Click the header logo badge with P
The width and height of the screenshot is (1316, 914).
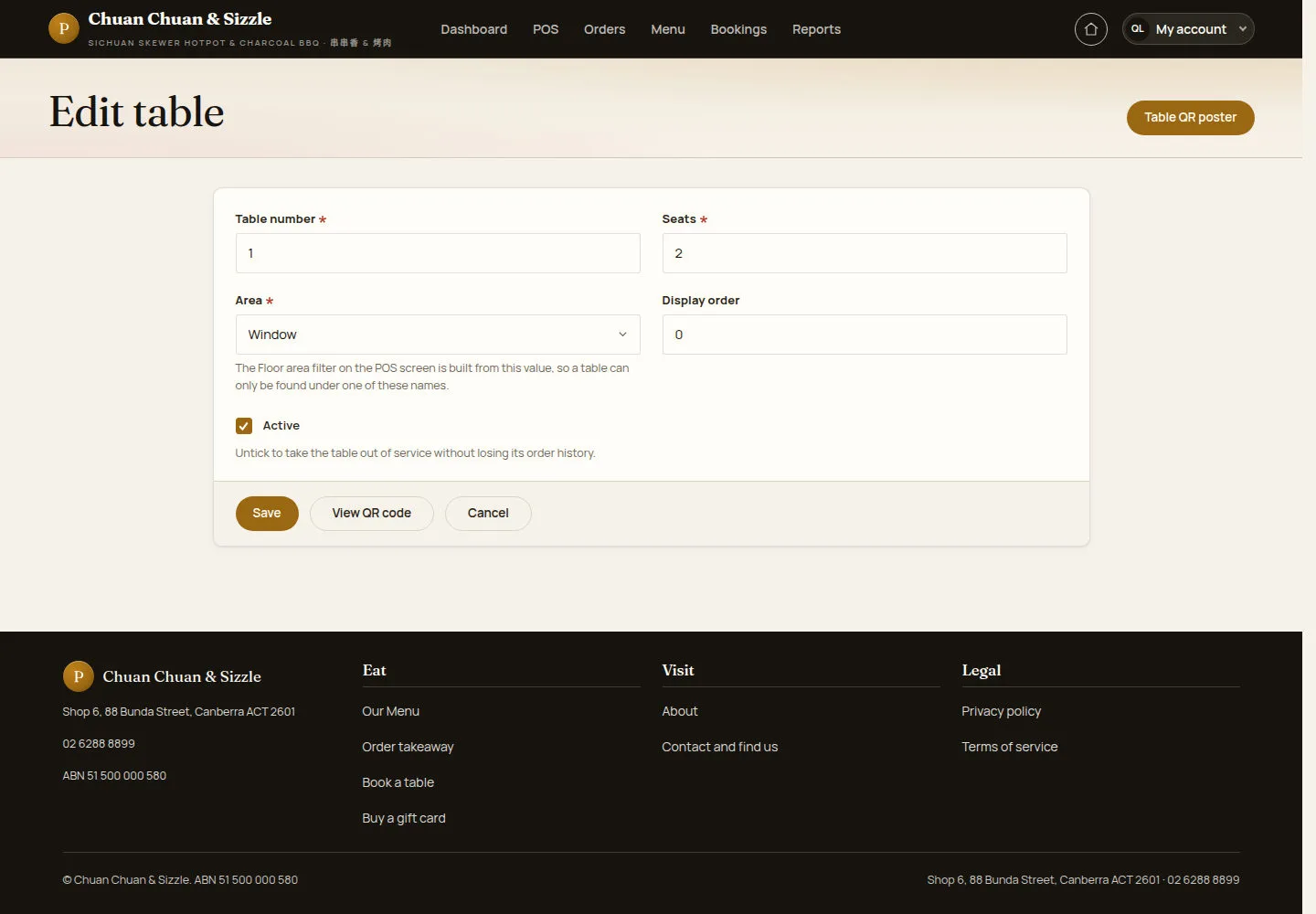[64, 28]
